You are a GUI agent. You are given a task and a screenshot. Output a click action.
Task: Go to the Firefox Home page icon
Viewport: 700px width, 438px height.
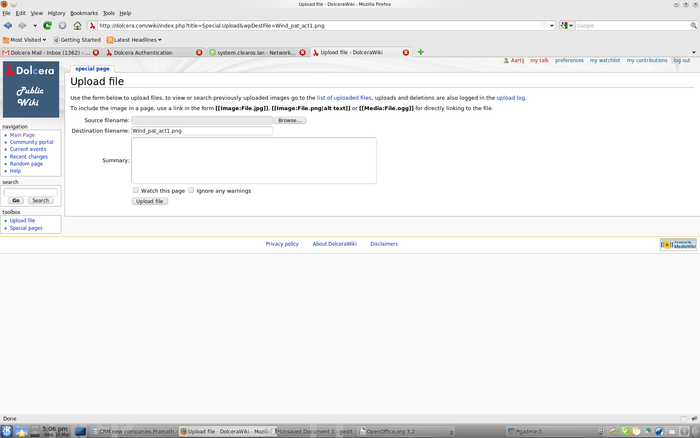[77, 25]
